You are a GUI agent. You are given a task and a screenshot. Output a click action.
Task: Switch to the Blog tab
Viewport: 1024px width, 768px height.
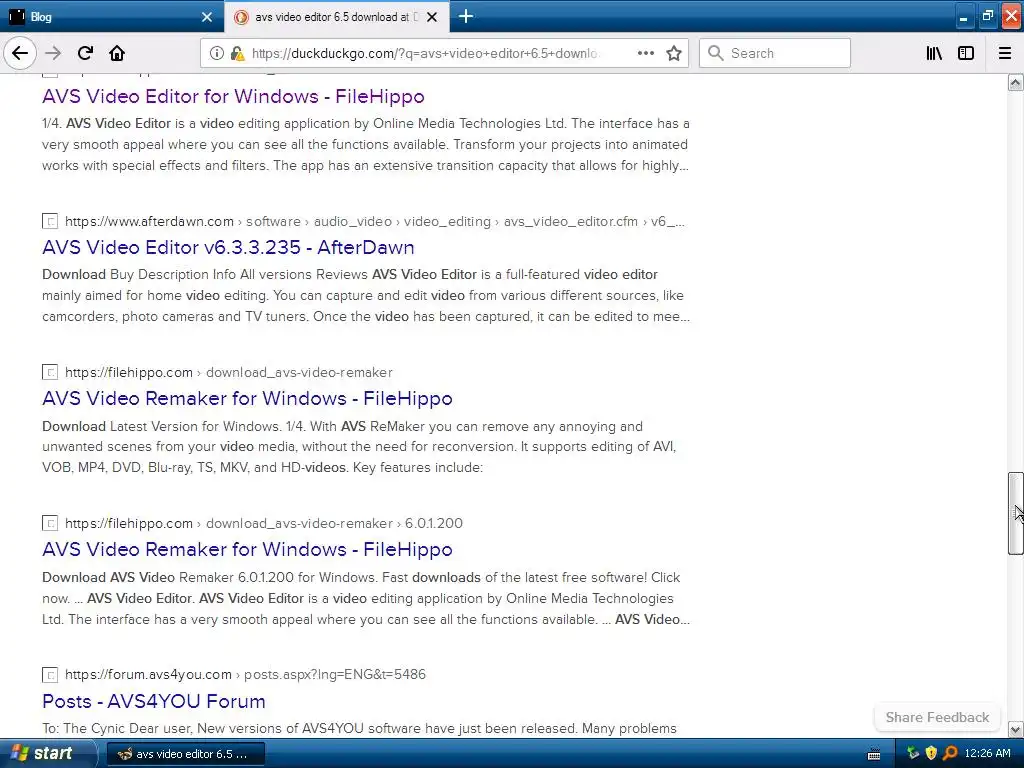pos(112,17)
